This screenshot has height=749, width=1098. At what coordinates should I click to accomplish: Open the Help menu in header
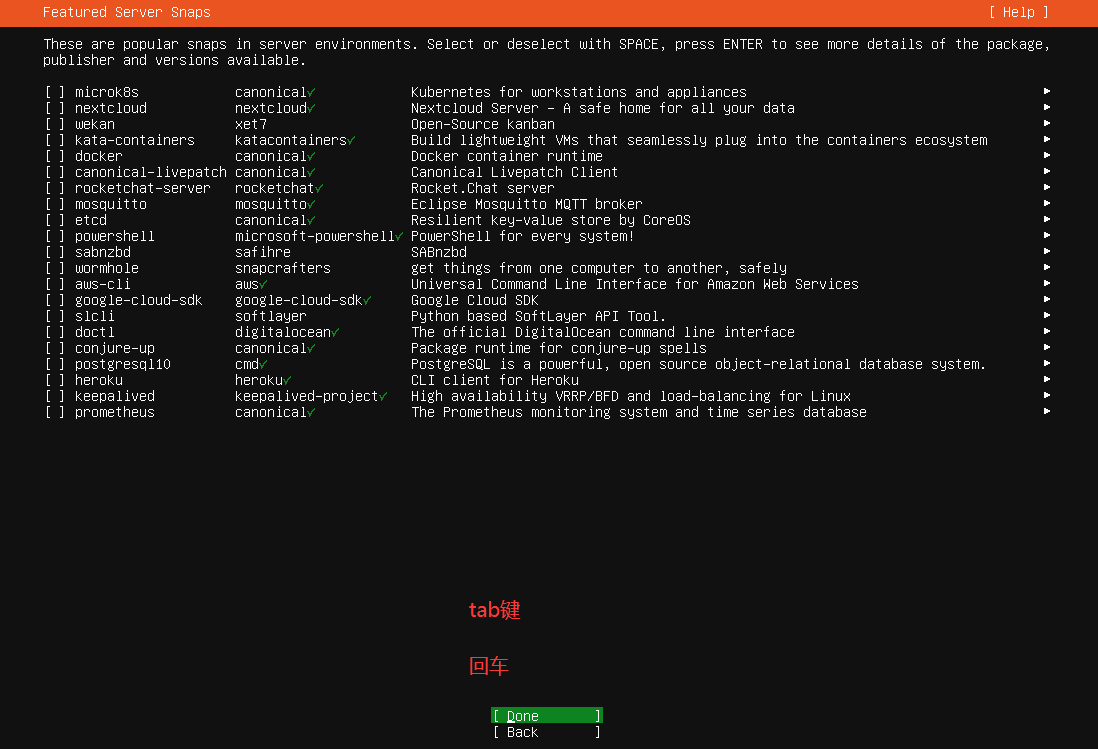(1019, 13)
